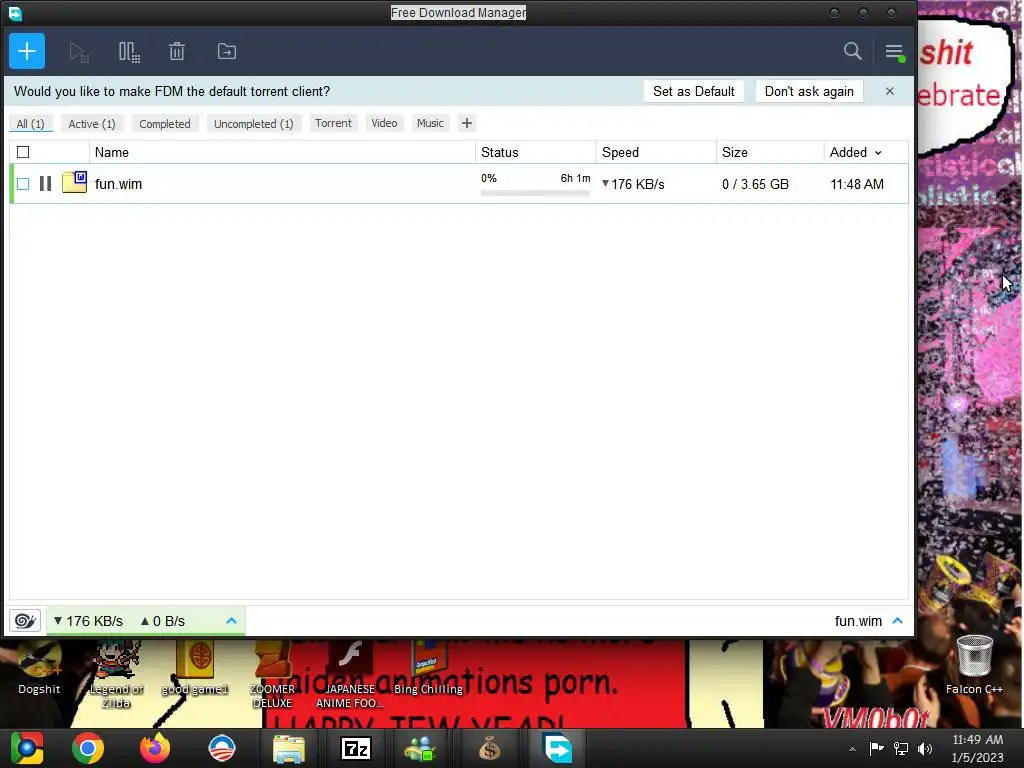Open Legend of Zilda desktop shortcut
The width and height of the screenshot is (1024, 768).
click(116, 674)
